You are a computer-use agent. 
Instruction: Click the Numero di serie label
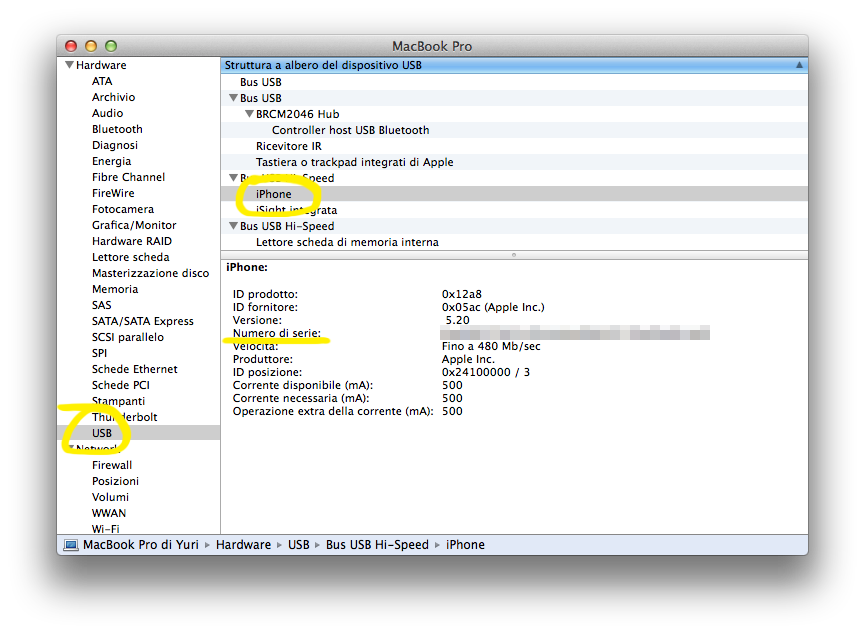276,333
